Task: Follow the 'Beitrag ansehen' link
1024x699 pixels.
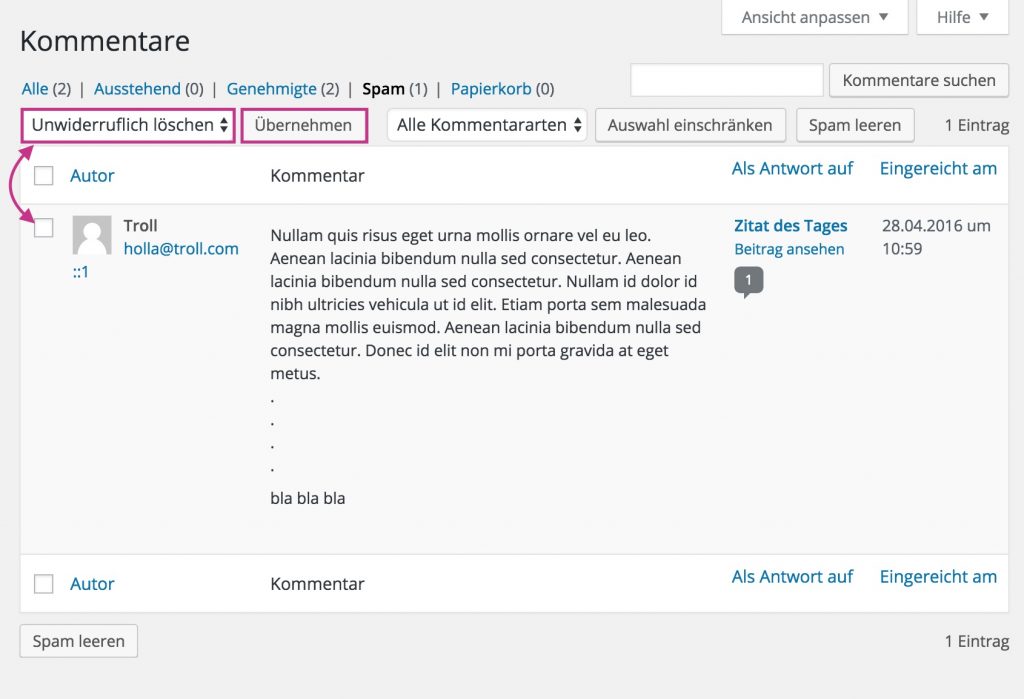Action: click(789, 249)
